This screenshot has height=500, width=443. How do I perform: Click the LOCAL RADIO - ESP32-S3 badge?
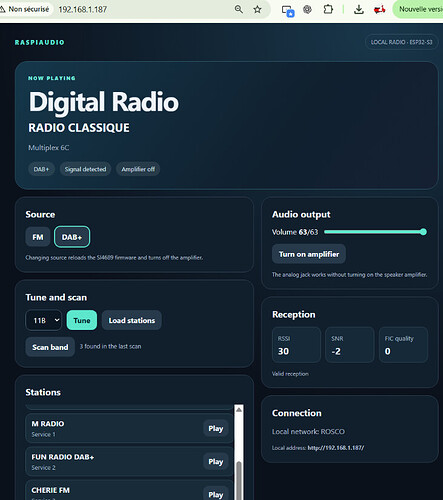[x=401, y=42]
